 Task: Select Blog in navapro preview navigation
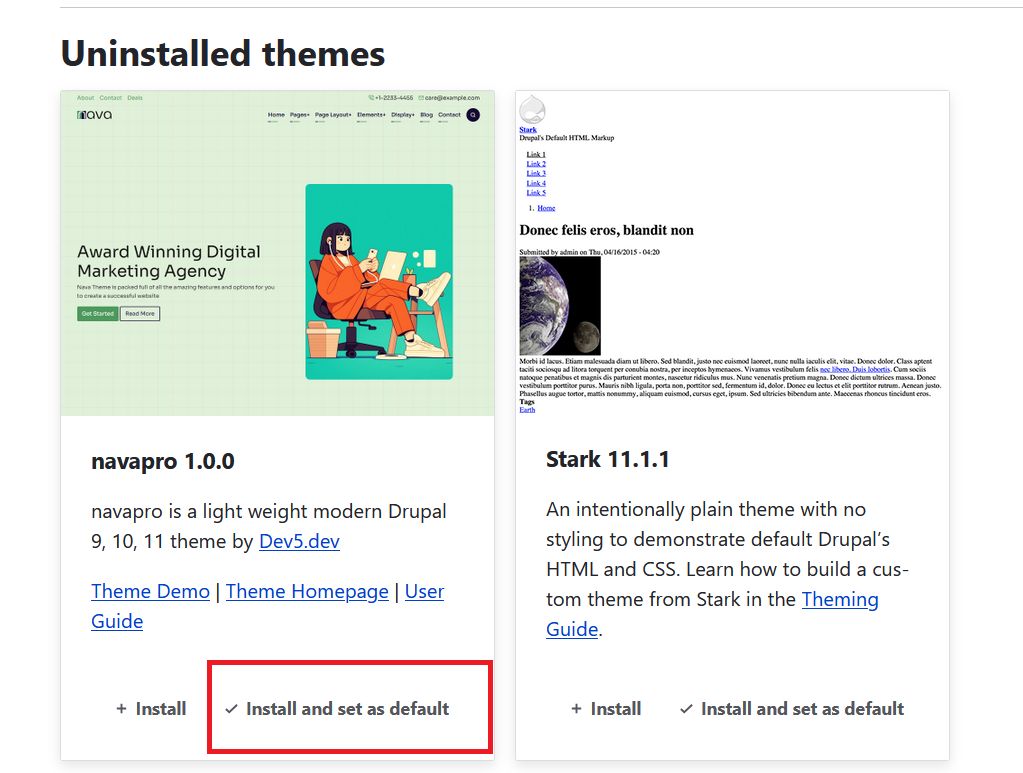click(427, 115)
